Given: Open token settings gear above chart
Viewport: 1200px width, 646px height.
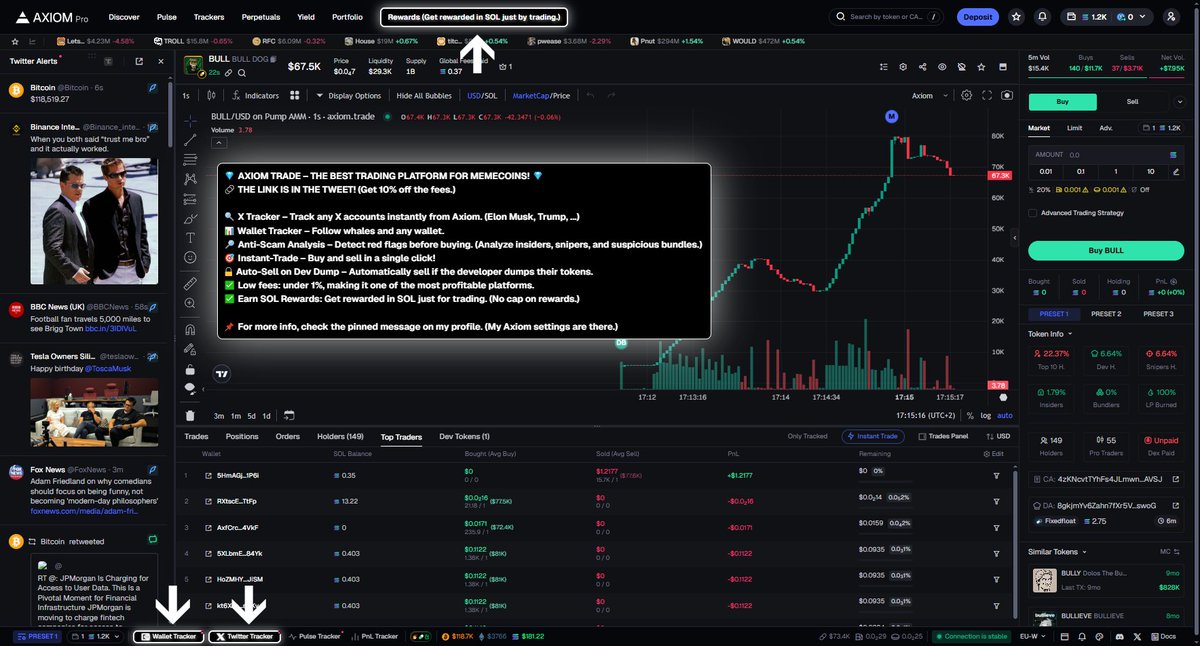Looking at the screenshot, I should click(x=903, y=66).
